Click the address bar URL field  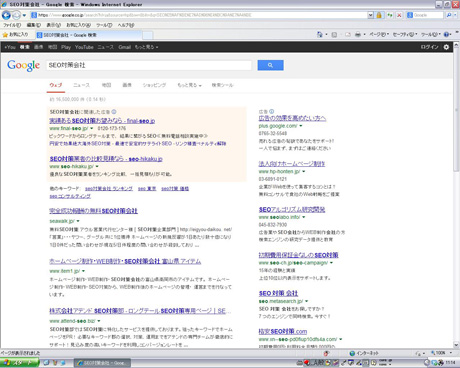click(199, 15)
